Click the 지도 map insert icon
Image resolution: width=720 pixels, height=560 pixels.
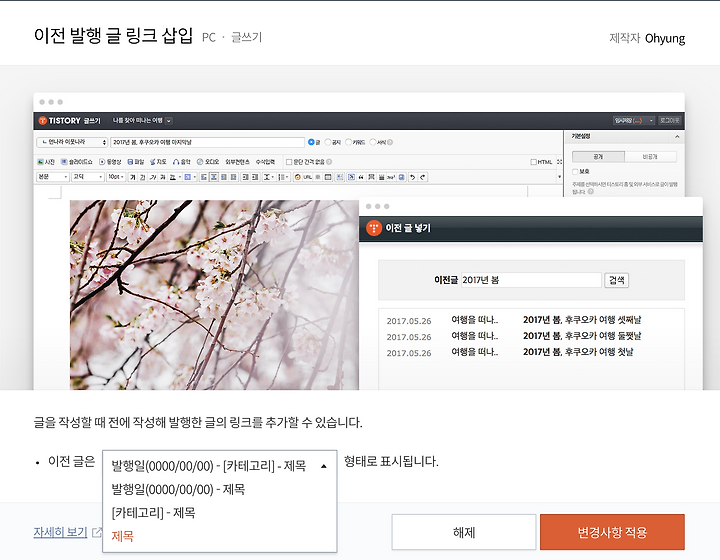pos(153,162)
